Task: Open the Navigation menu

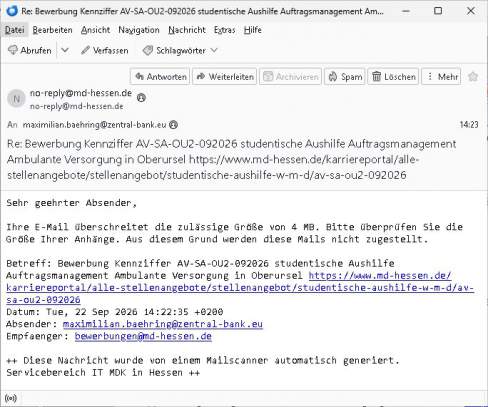Action: pyautogui.click(x=139, y=30)
